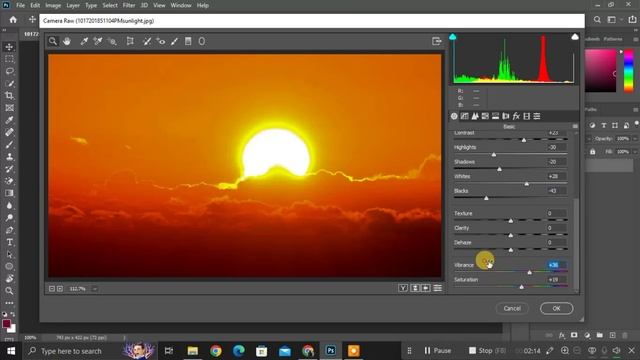640x360 pixels.
Task: Click the Camera Raw panel vertical scrollbar
Action: pyautogui.click(x=576, y=244)
